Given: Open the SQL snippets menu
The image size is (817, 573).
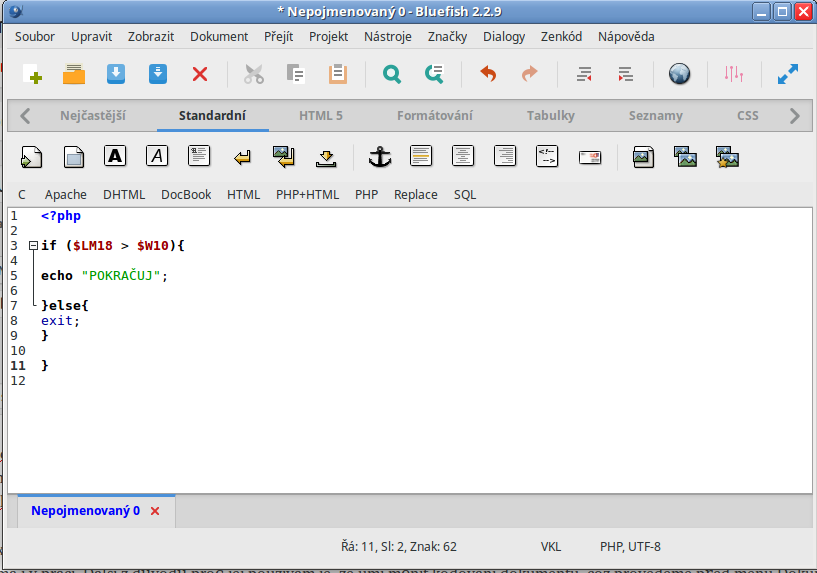Looking at the screenshot, I should click(x=465, y=195).
